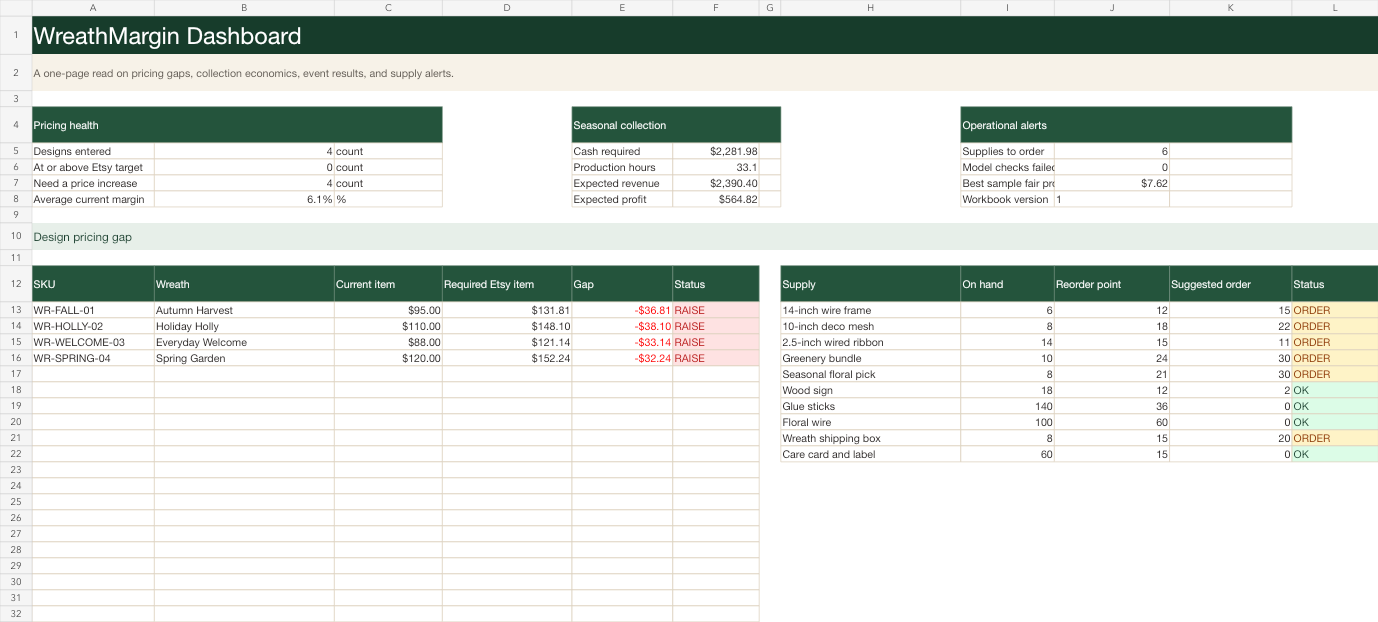
Task: Click the Required Etsy item header cell
Action: [x=507, y=284]
